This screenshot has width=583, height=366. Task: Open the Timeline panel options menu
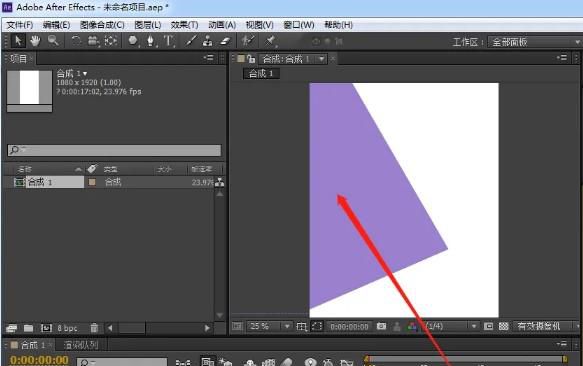(x=562, y=344)
